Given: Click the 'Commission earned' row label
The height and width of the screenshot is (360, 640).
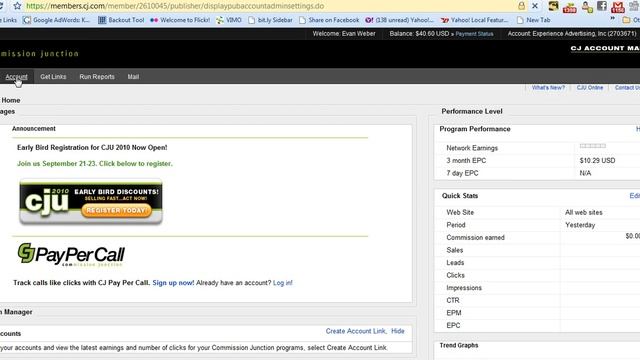Looking at the screenshot, I should [x=475, y=238].
